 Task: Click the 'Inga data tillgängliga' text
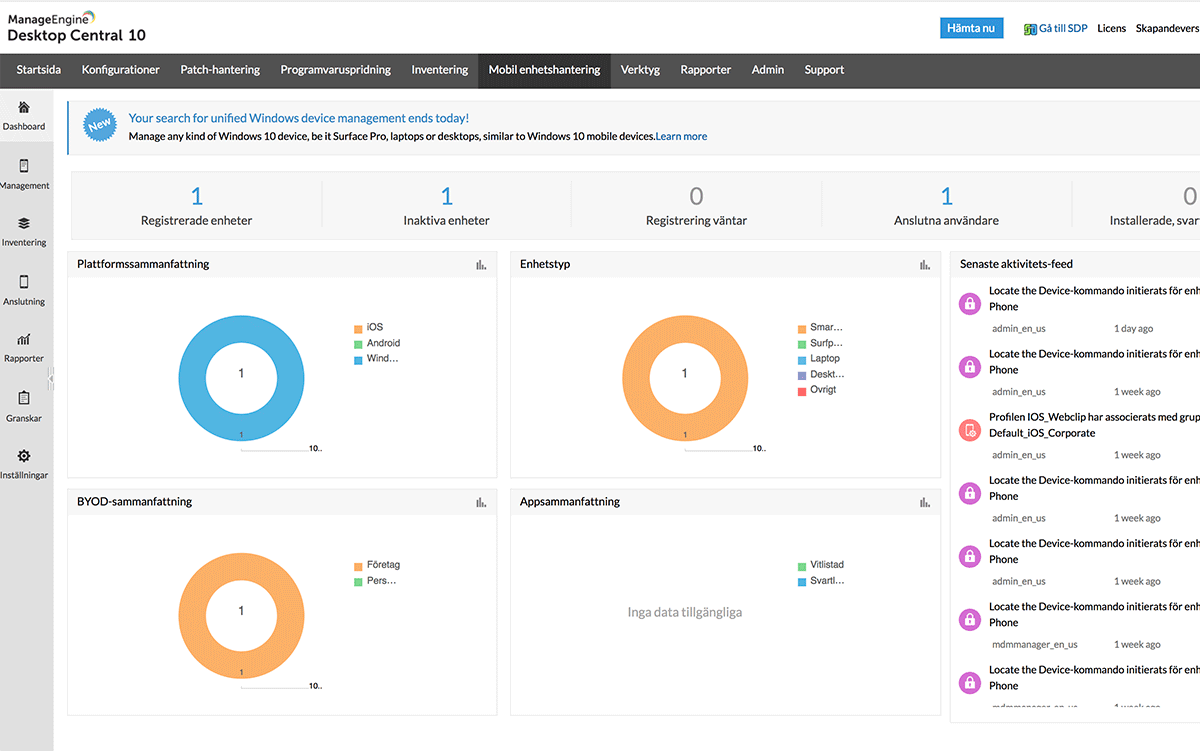[x=685, y=612]
